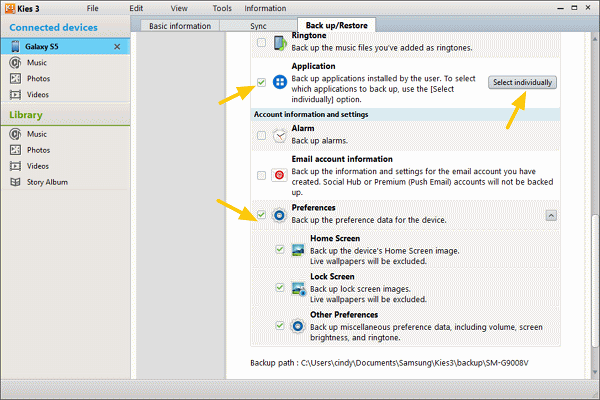Click the Connected devices heading
600x400 pixels.
(53, 28)
